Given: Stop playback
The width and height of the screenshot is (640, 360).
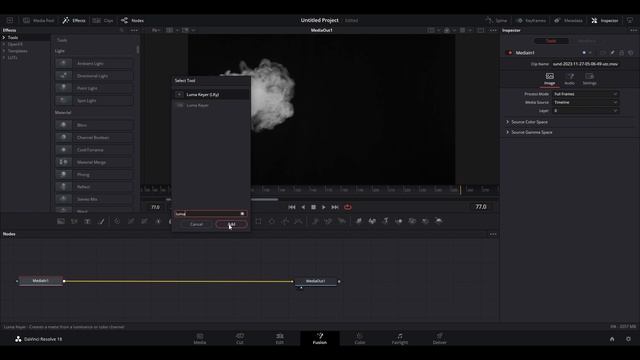Looking at the screenshot, I should coord(313,207).
